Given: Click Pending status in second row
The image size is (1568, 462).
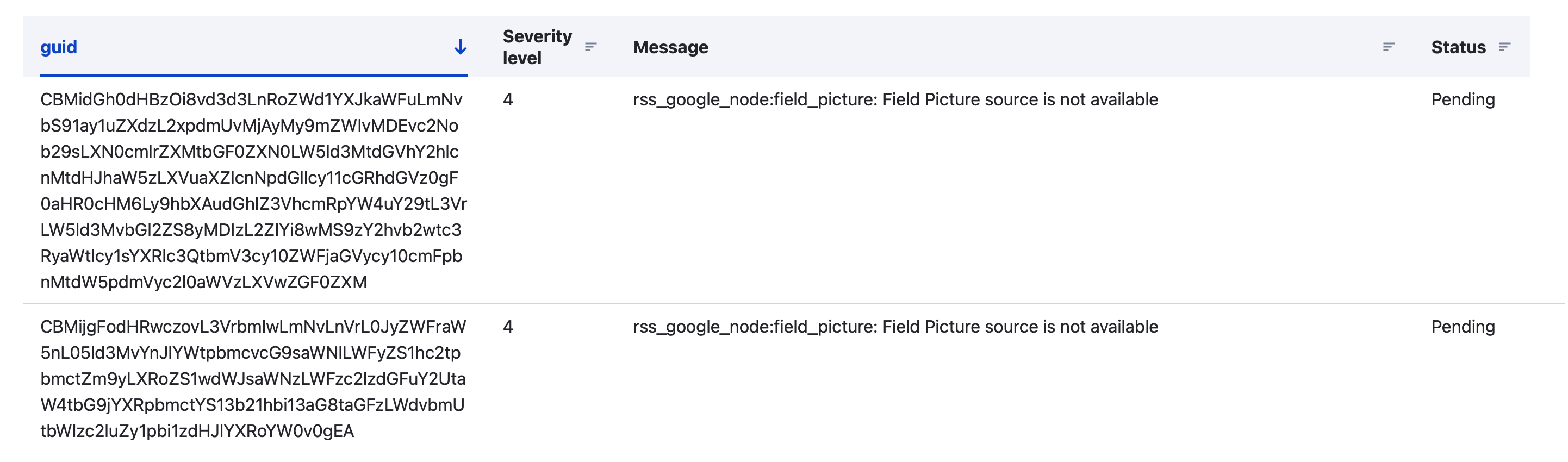Looking at the screenshot, I should 1462,326.
